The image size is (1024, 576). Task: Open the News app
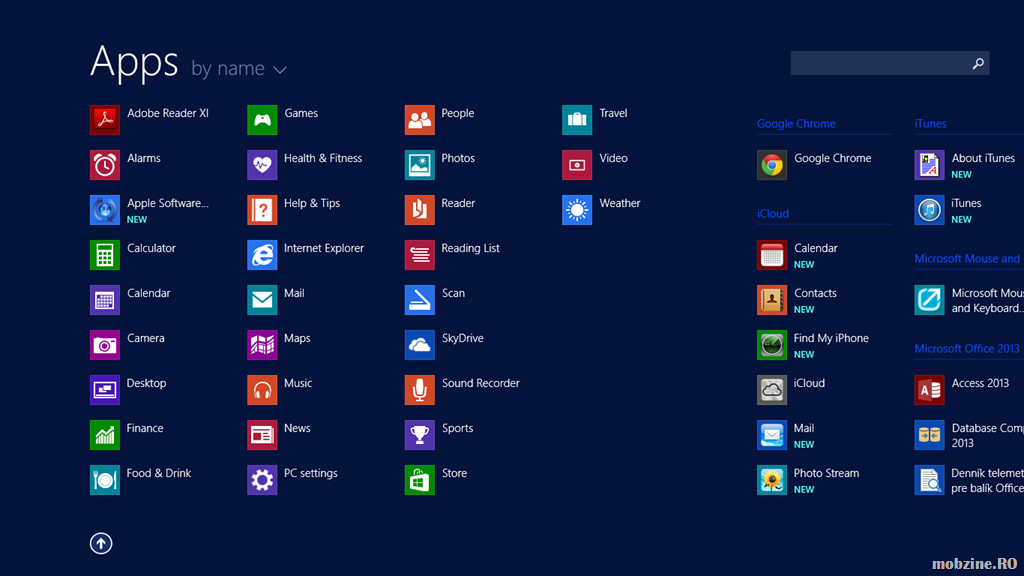coord(279,435)
